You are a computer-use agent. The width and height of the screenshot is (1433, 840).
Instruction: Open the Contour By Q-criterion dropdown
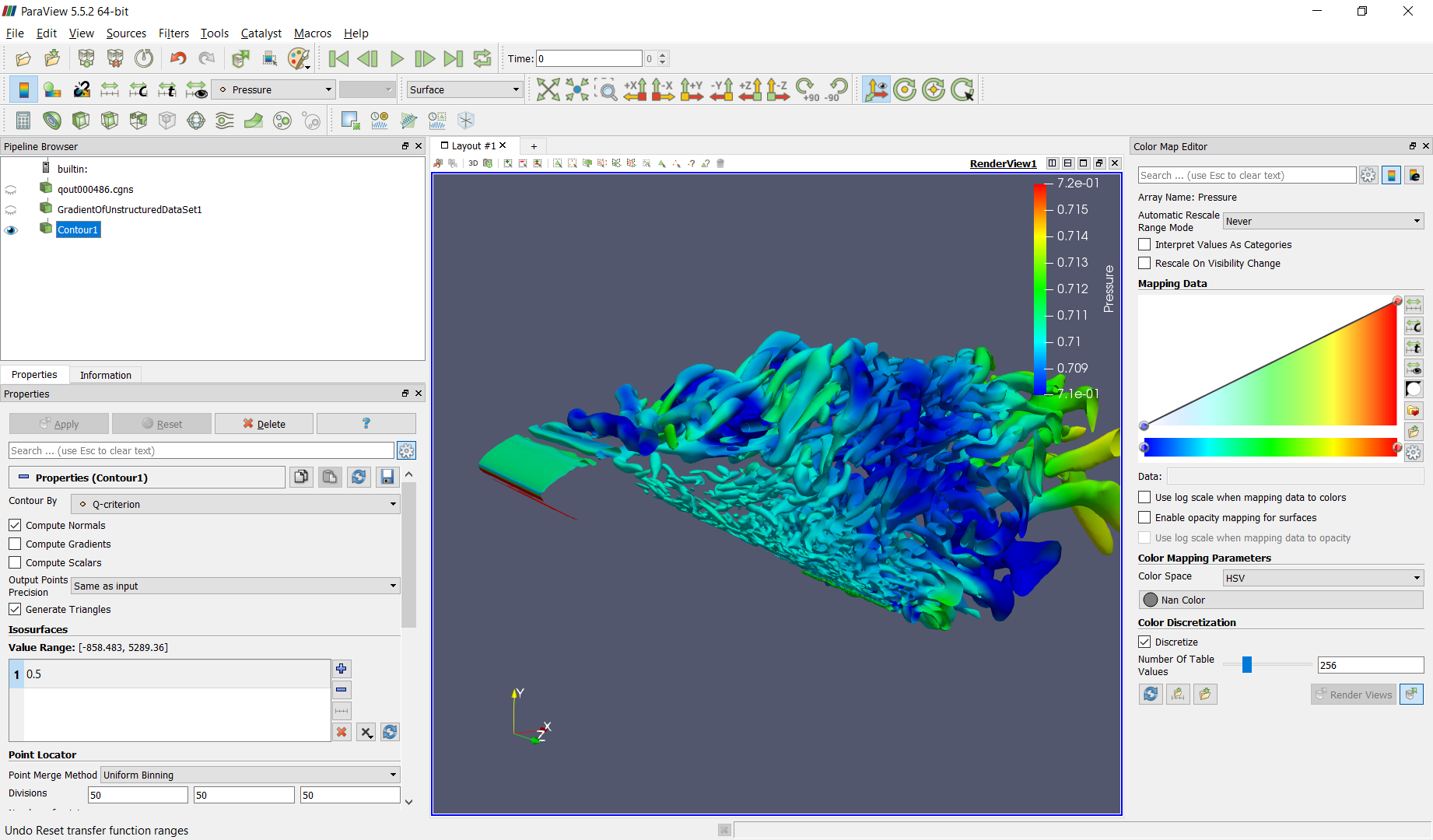pos(235,504)
